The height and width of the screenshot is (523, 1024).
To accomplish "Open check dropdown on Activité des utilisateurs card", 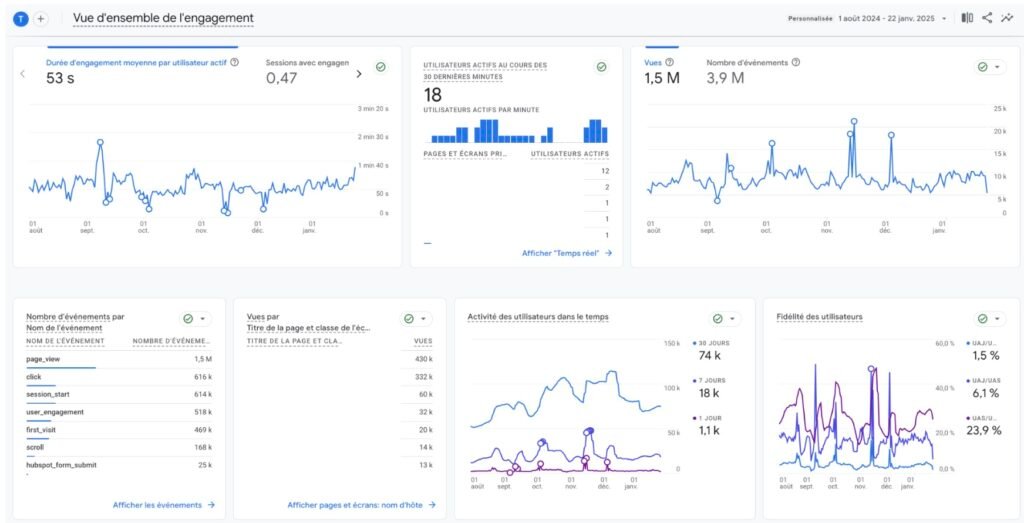I will click(x=726, y=319).
